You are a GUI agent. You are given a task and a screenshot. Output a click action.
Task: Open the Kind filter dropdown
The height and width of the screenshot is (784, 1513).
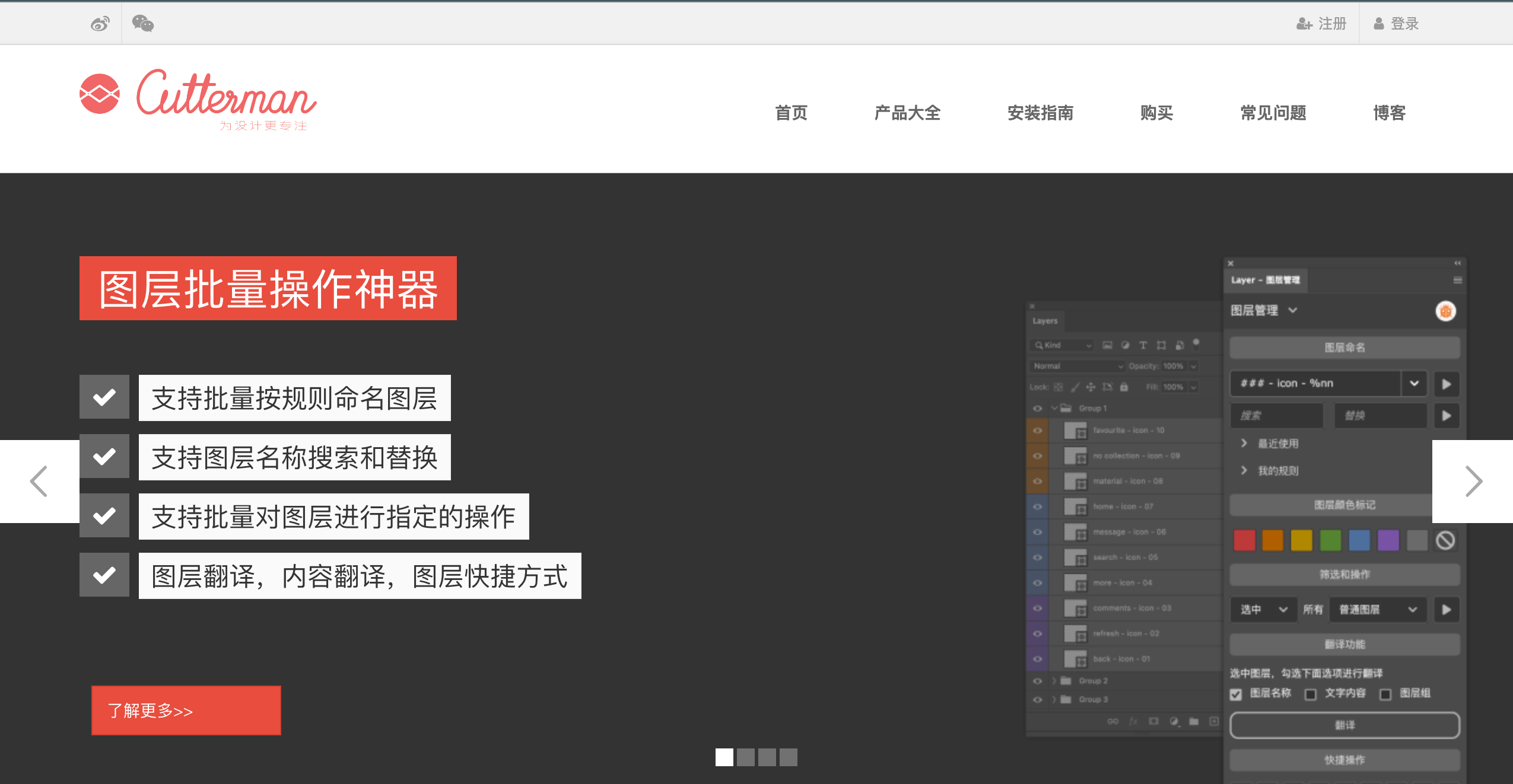(x=1063, y=345)
